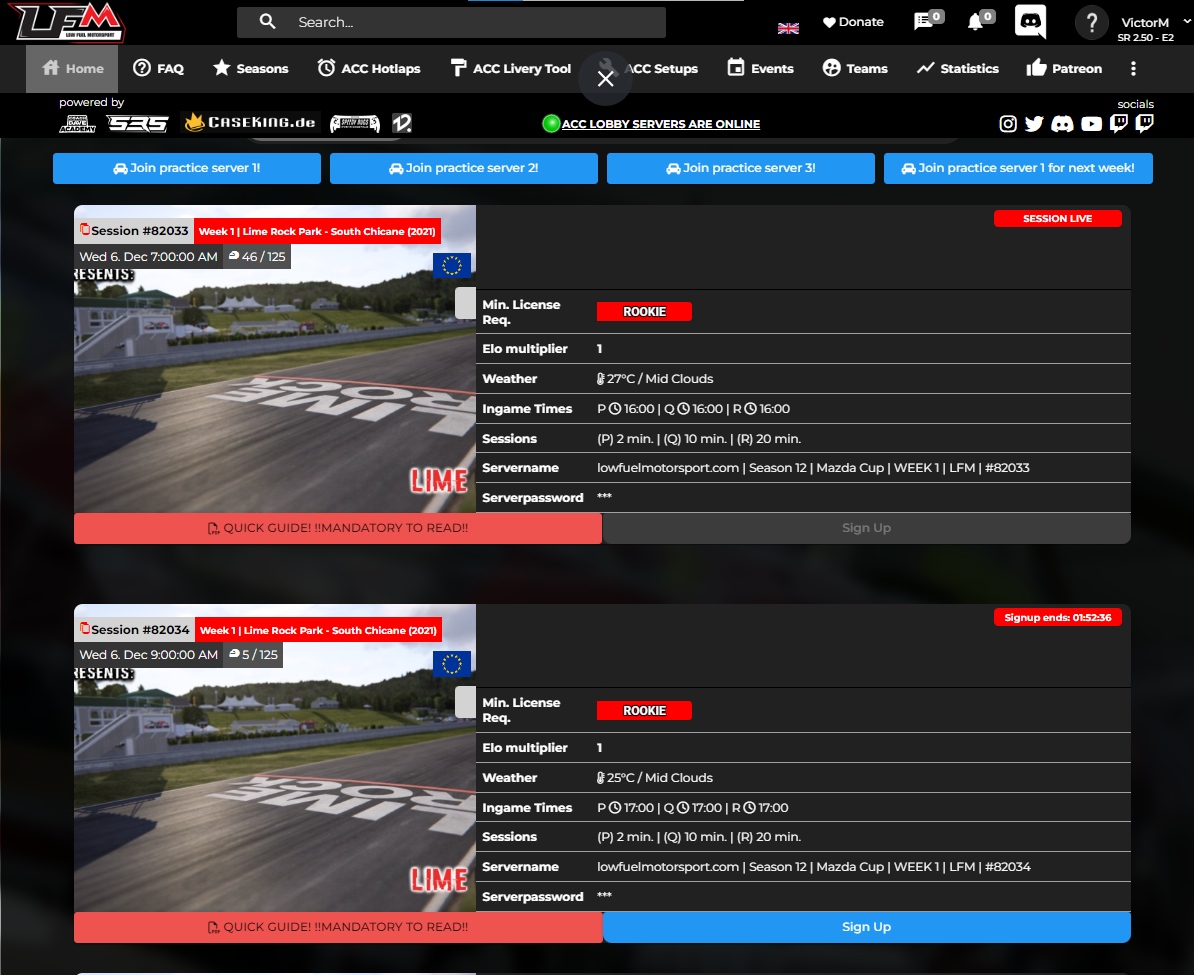
Task: Click the Coach Dave Academy sponsor logo
Action: (78, 123)
